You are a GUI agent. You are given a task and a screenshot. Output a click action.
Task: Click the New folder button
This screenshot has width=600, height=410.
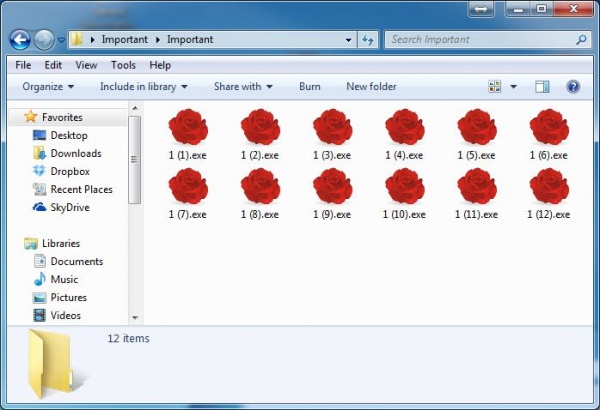371,87
